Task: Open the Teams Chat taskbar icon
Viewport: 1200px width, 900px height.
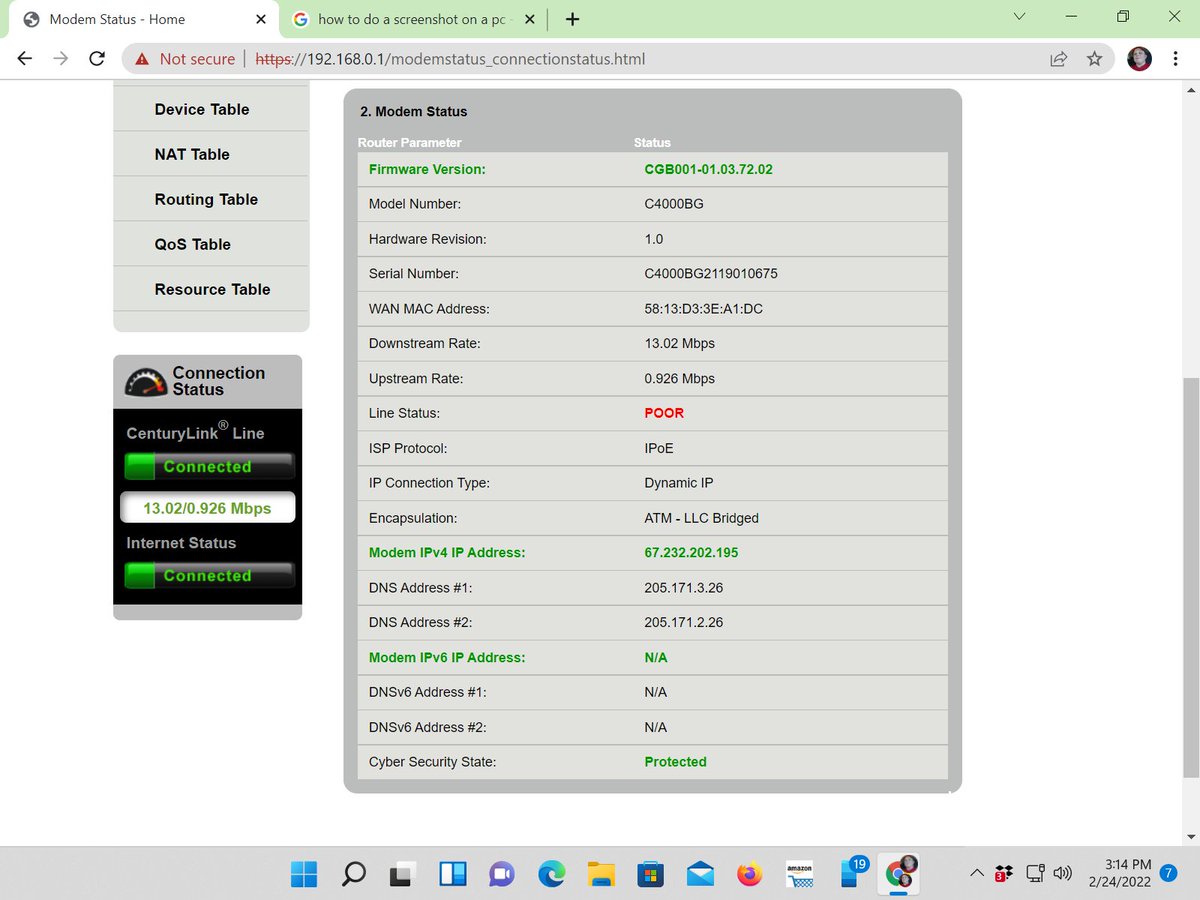Action: coord(501,874)
